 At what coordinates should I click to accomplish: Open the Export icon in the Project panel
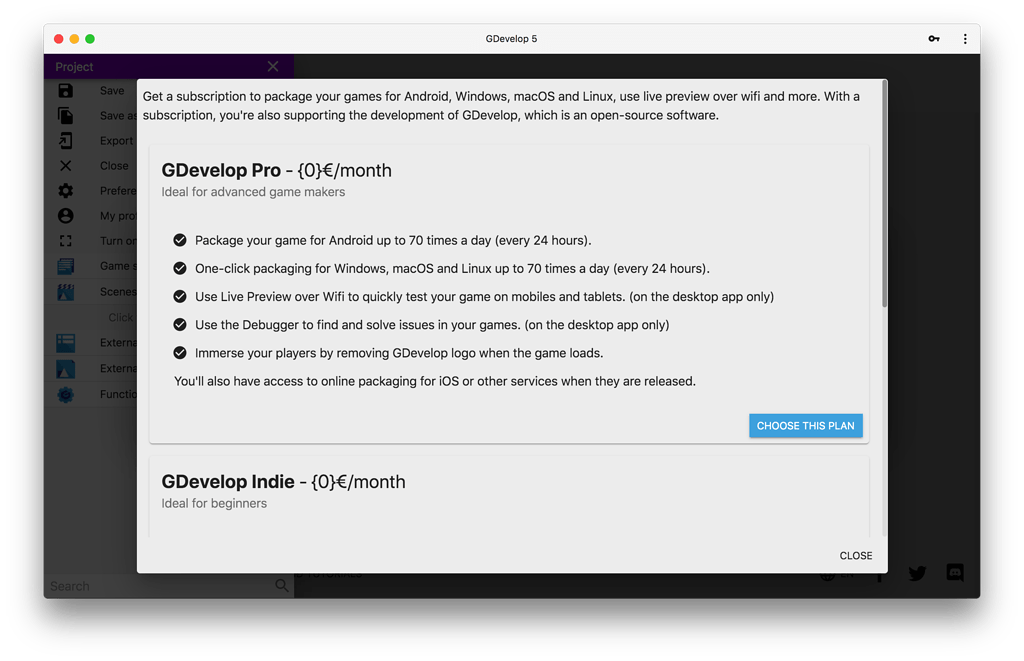click(x=65, y=140)
